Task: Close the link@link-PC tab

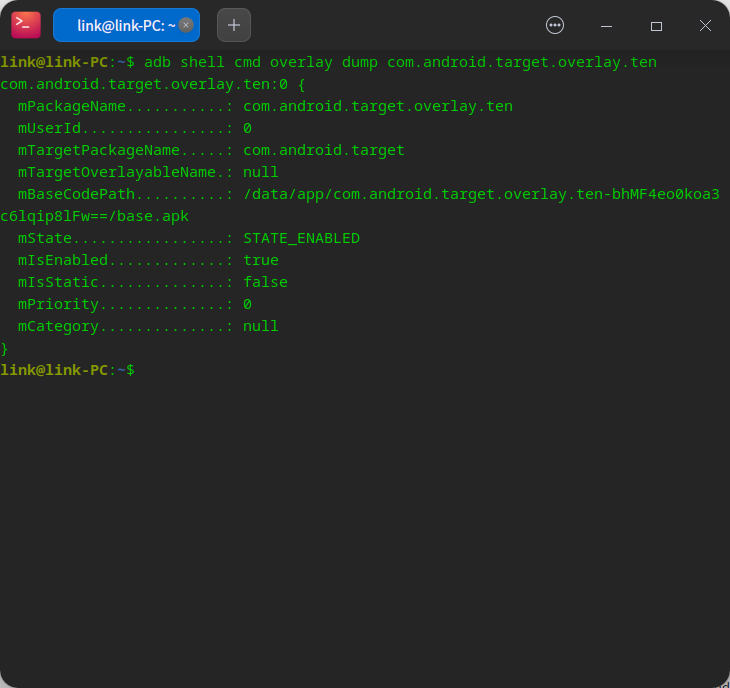Action: tap(186, 25)
